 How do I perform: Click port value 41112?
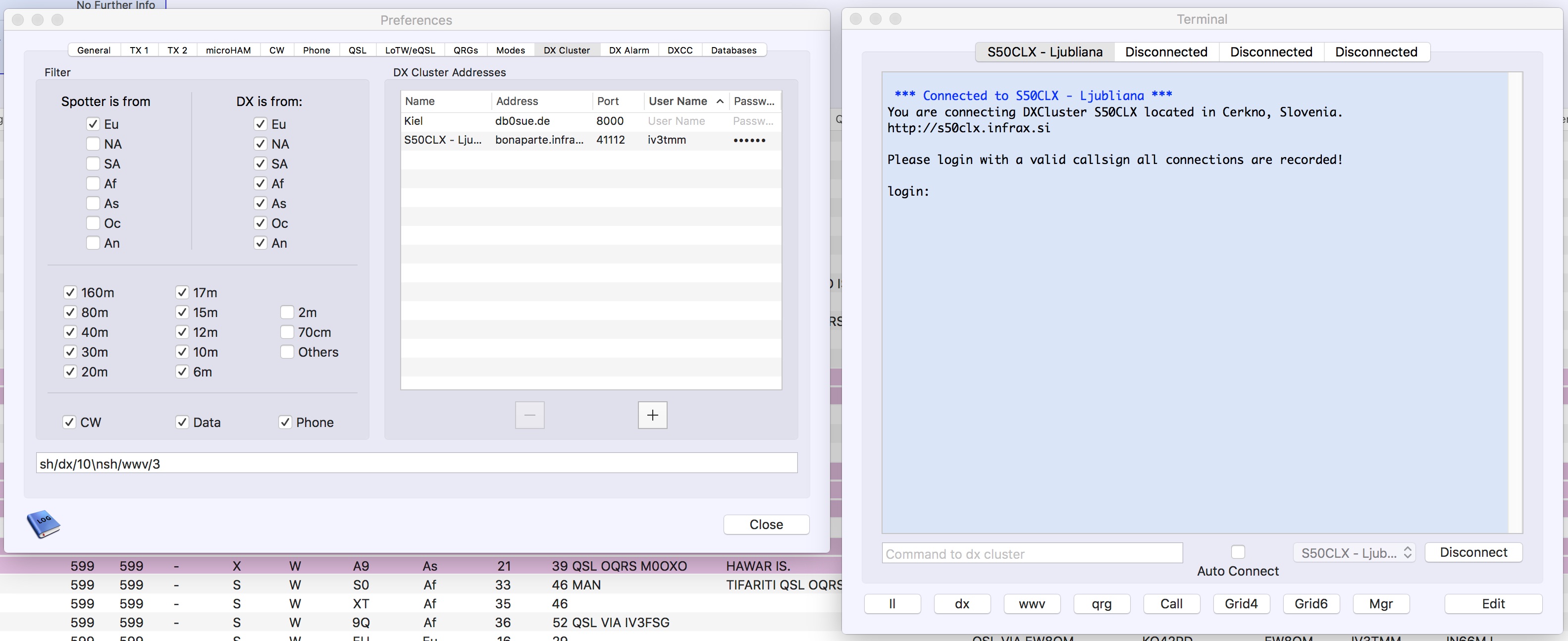click(611, 140)
